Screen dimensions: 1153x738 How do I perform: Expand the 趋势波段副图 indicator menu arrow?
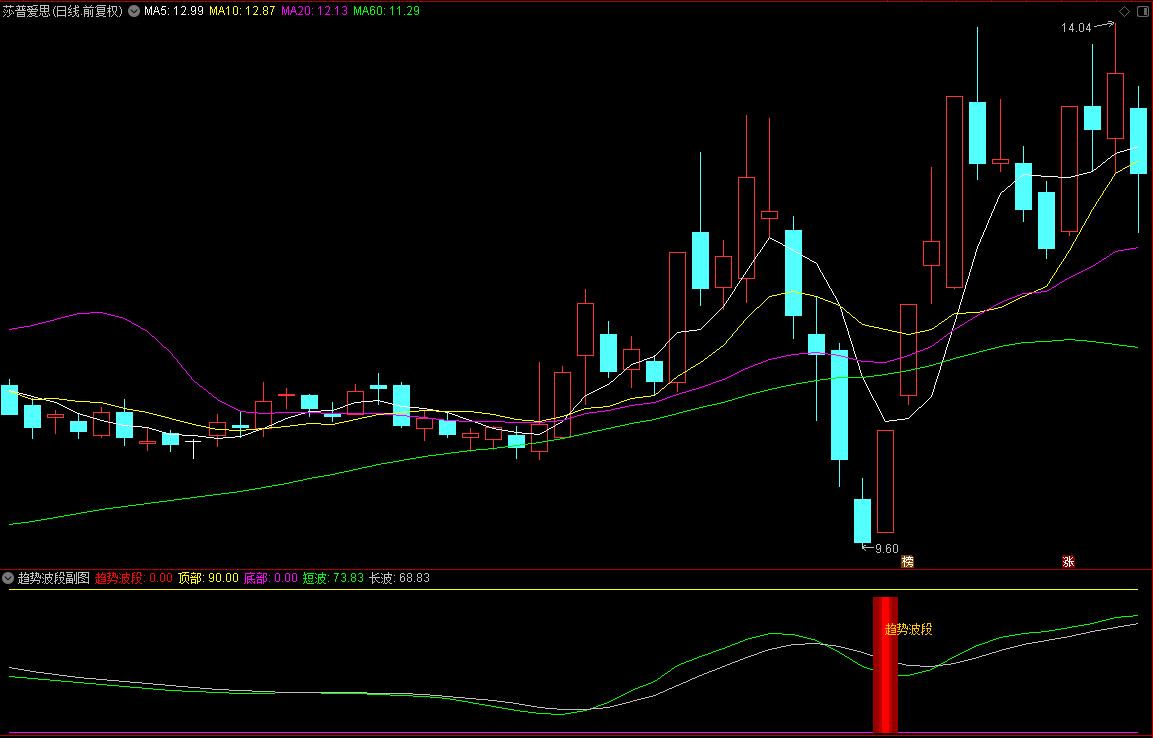pos(8,578)
